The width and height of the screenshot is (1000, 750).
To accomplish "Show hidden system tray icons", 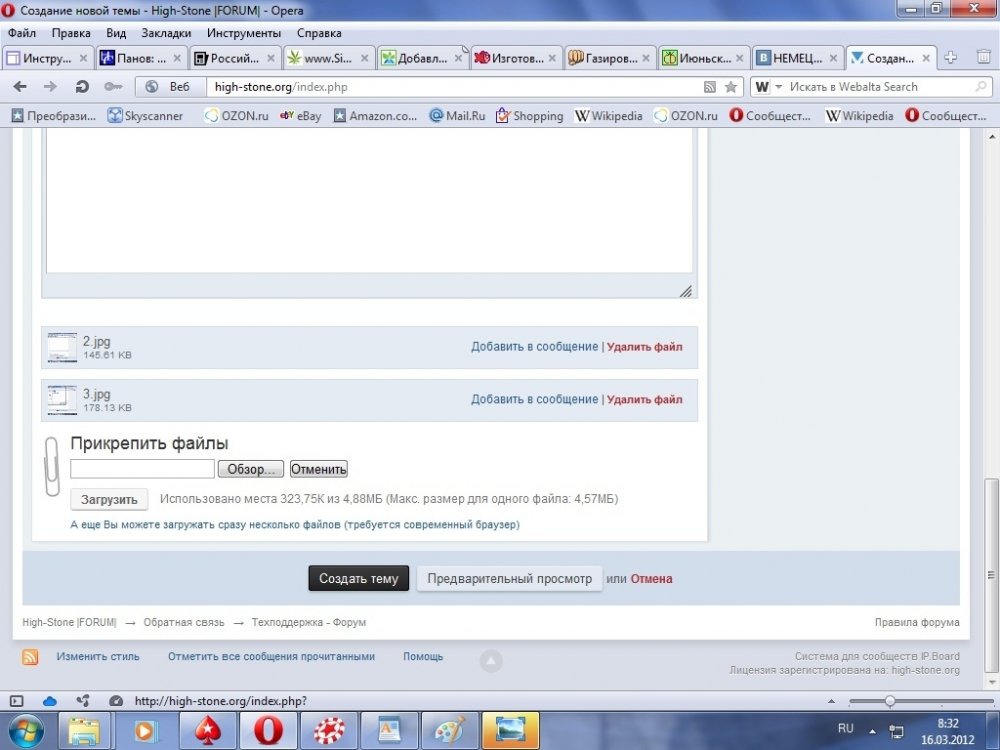I will pyautogui.click(x=872, y=731).
